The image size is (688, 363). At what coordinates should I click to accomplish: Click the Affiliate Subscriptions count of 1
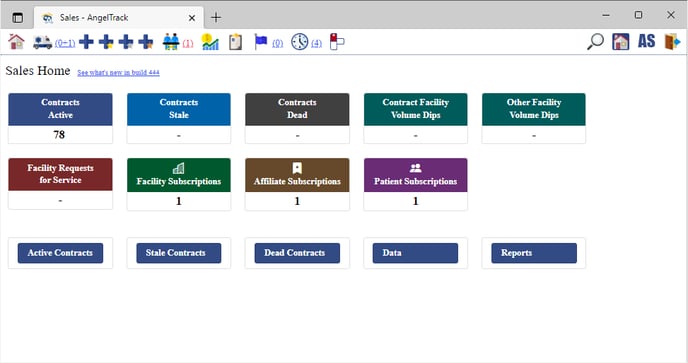pyautogui.click(x=297, y=201)
